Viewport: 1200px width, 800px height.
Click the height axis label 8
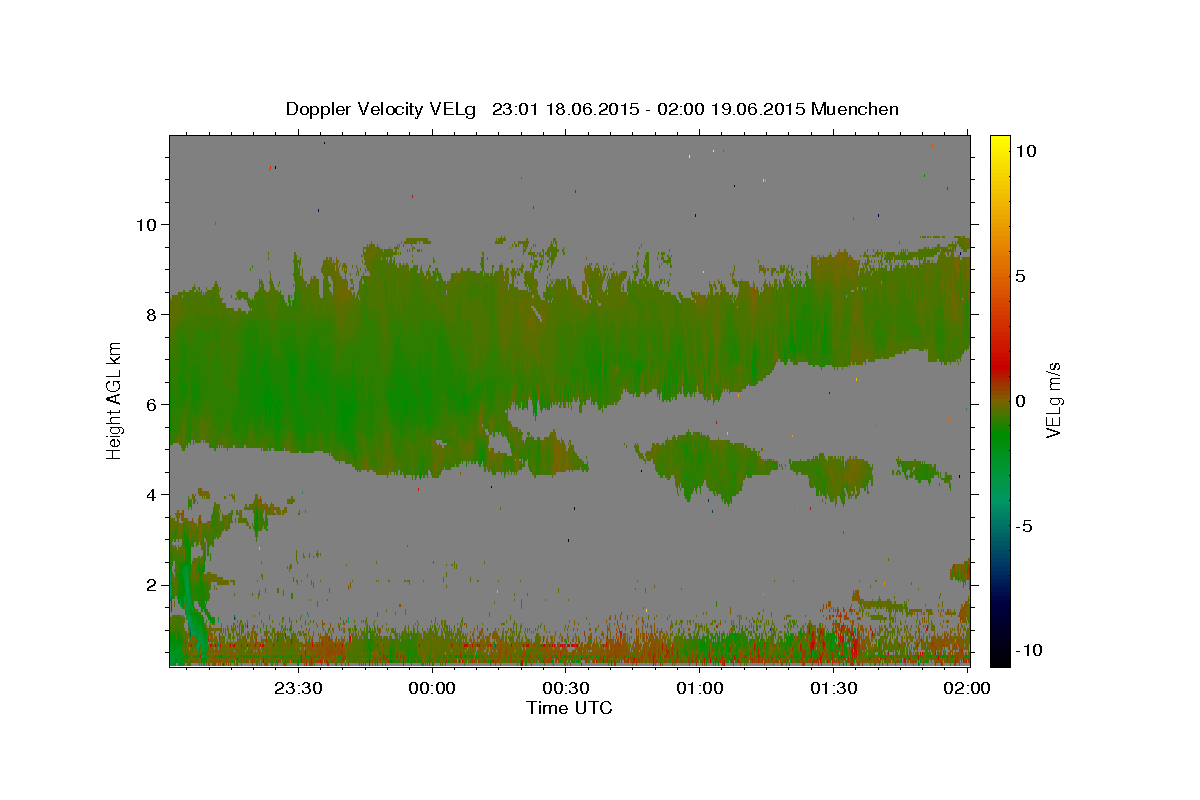(x=152, y=314)
